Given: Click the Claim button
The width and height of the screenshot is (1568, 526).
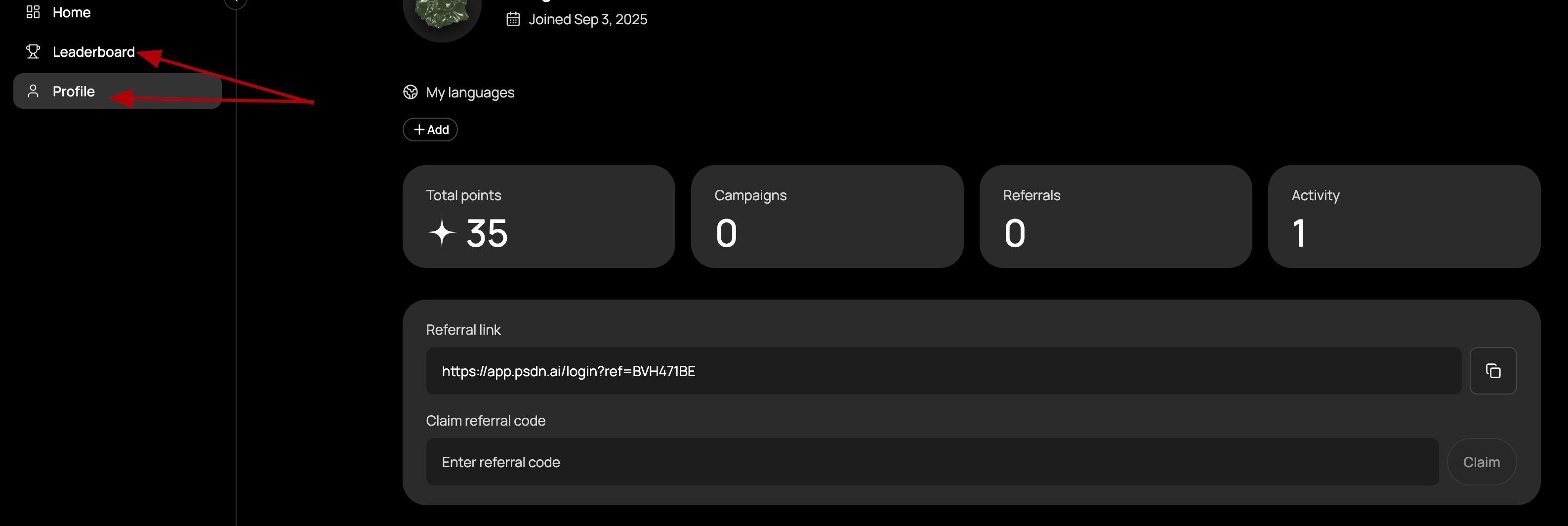Looking at the screenshot, I should pos(1482,462).
